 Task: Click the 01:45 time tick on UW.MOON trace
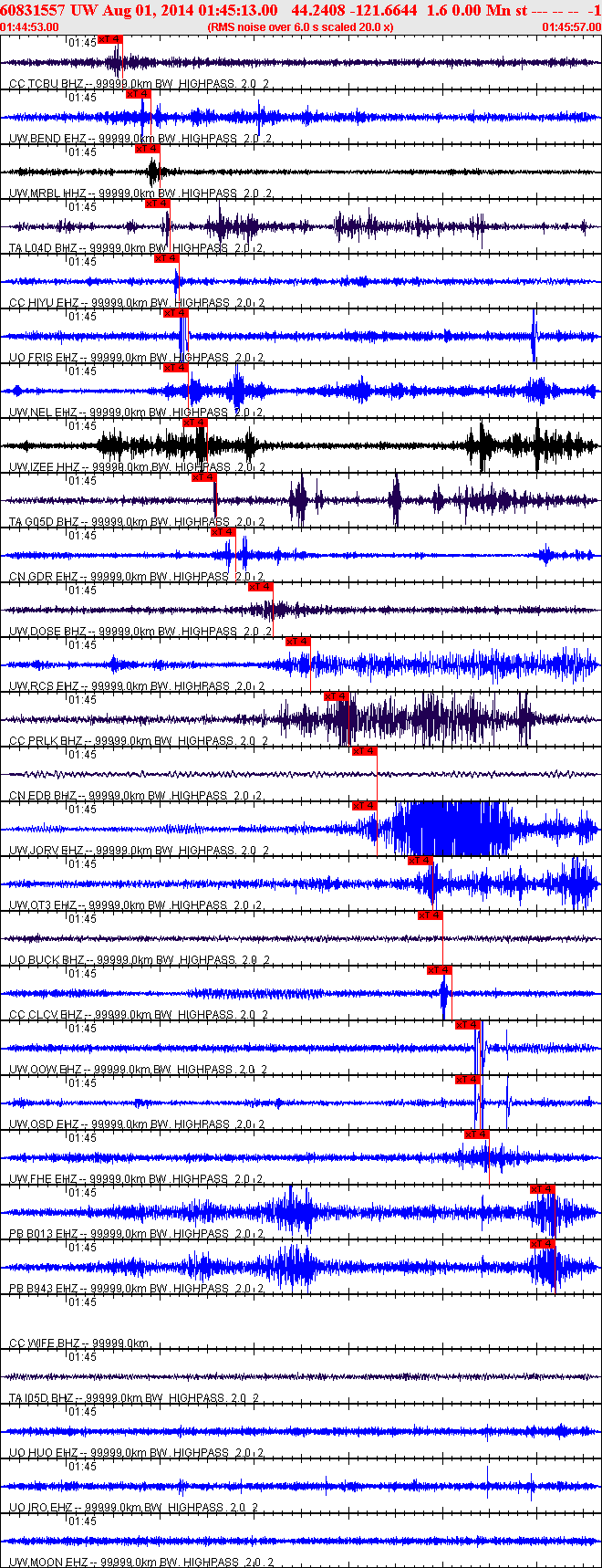(x=82, y=1521)
